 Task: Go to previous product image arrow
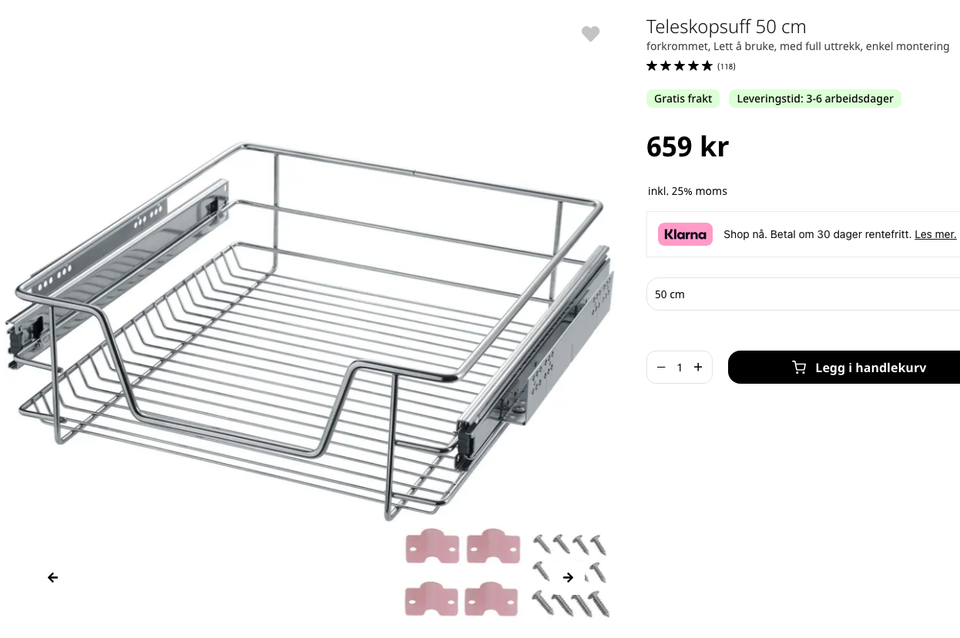tap(53, 577)
